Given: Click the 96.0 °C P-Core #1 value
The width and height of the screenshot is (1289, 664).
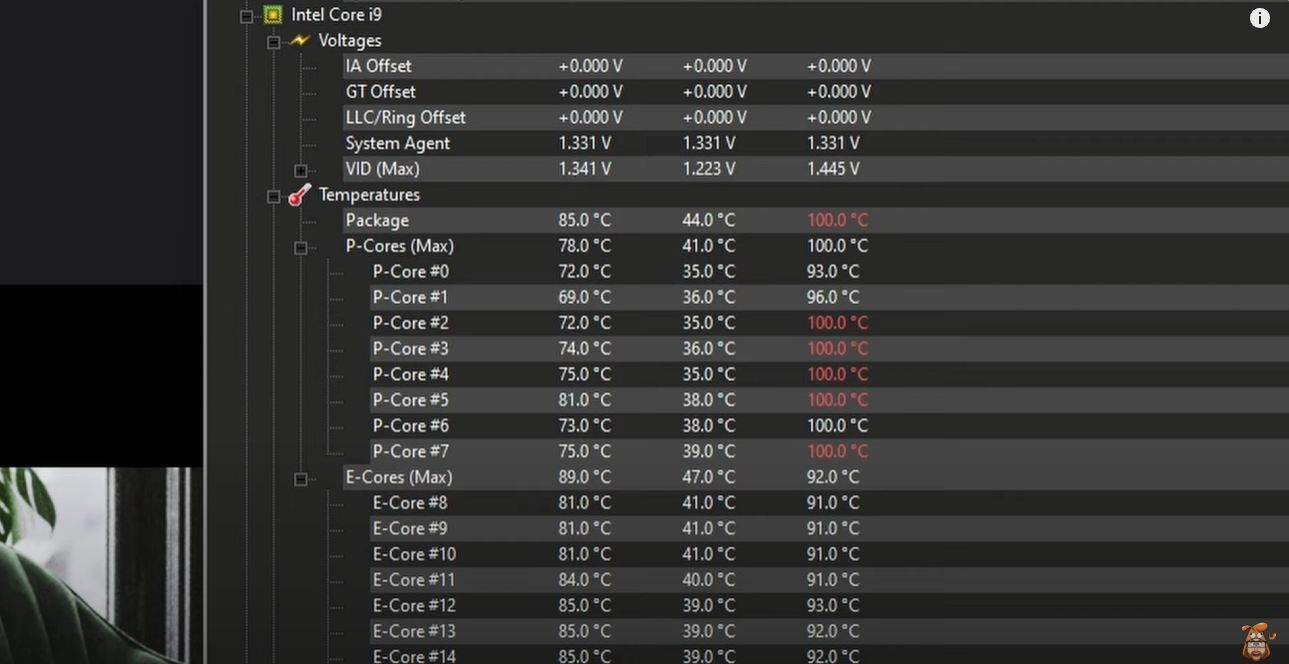Looking at the screenshot, I should coord(832,297).
